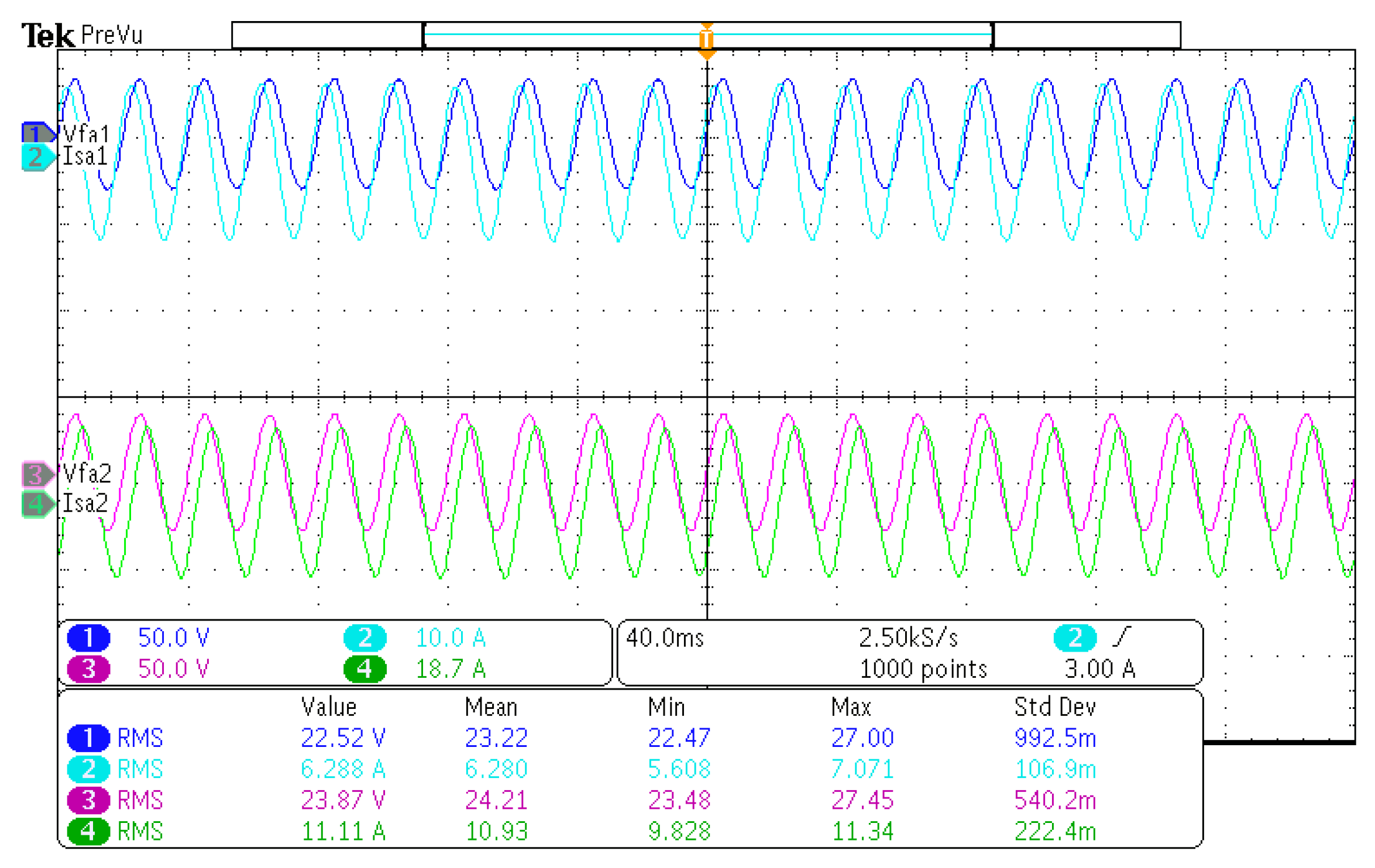1375x868 pixels.
Task: Click the Std Dev column header
Action: pyautogui.click(x=1054, y=707)
